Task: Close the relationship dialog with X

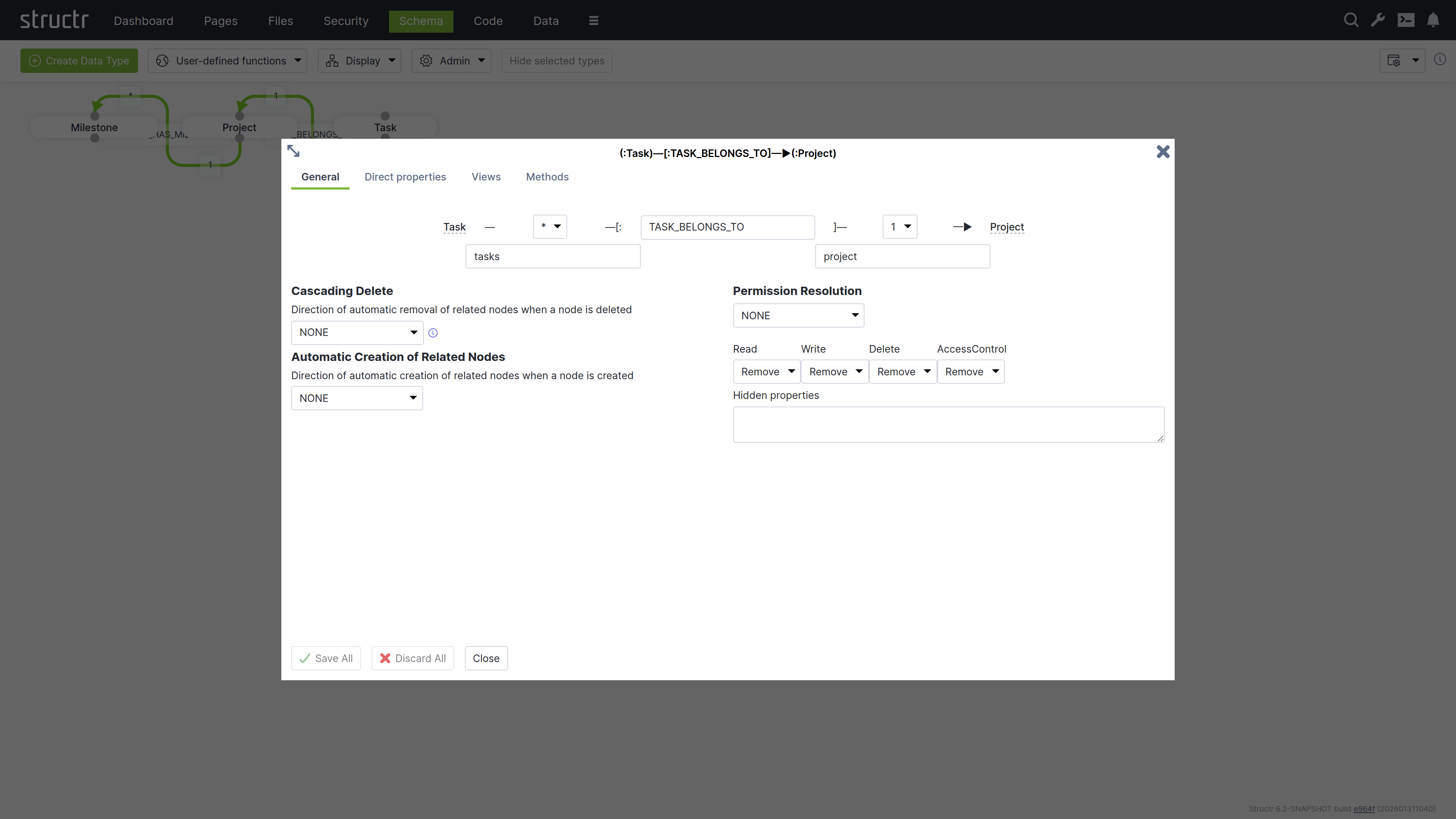Action: click(x=1163, y=152)
